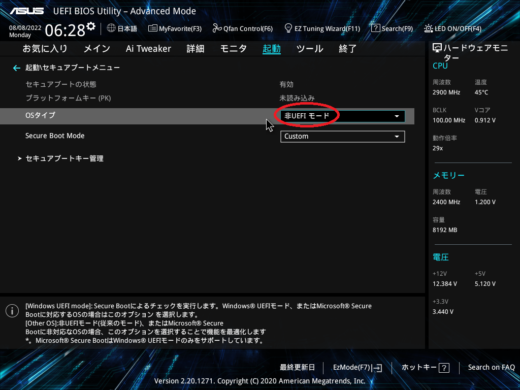Image resolution: width=520 pixels, height=390 pixels.
Task: Click Vコア value 0.912 V
Action: 485,120
